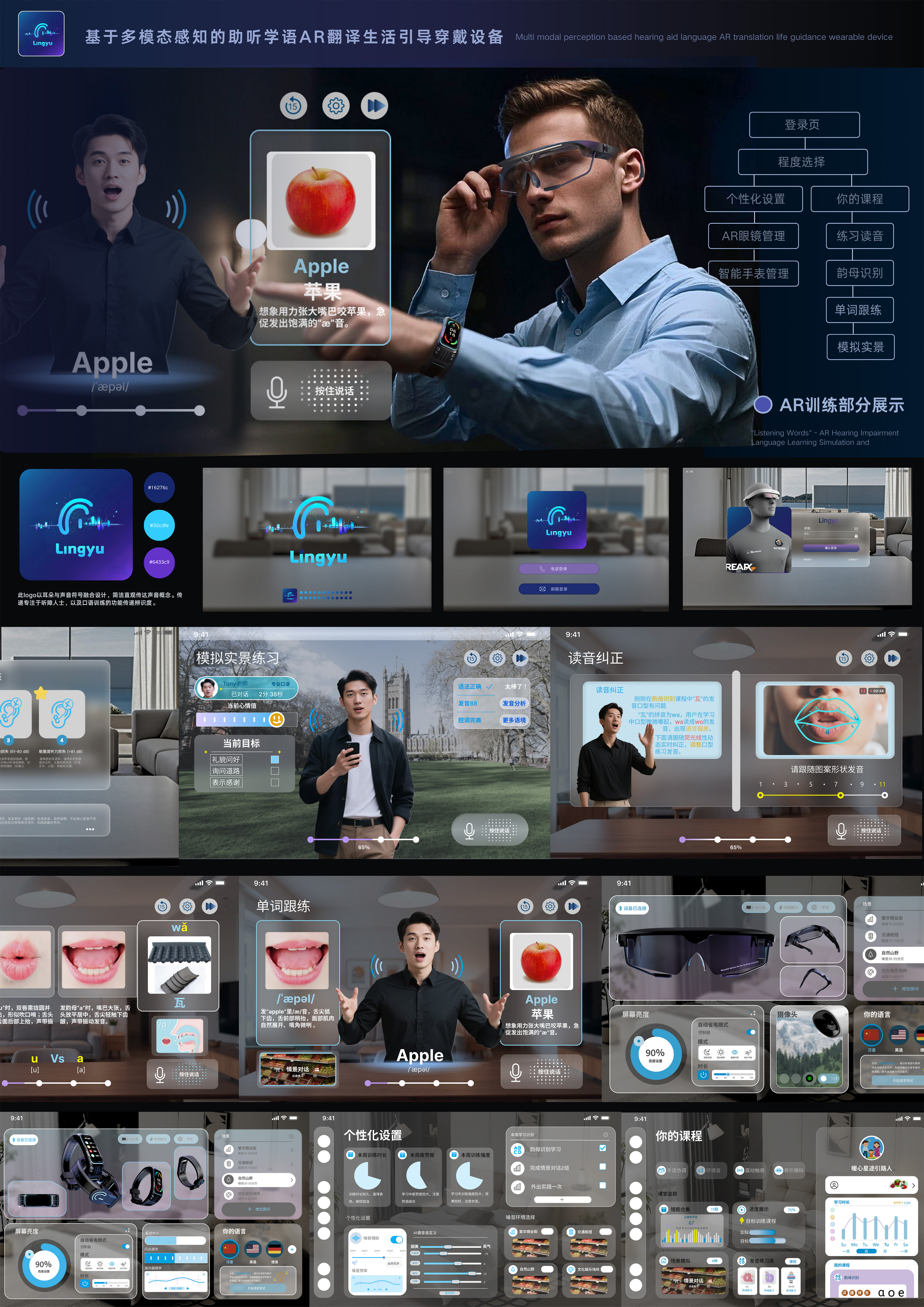Select the 登录页 box in the sitemap
This screenshot has width=924, height=1307.
tap(804, 125)
